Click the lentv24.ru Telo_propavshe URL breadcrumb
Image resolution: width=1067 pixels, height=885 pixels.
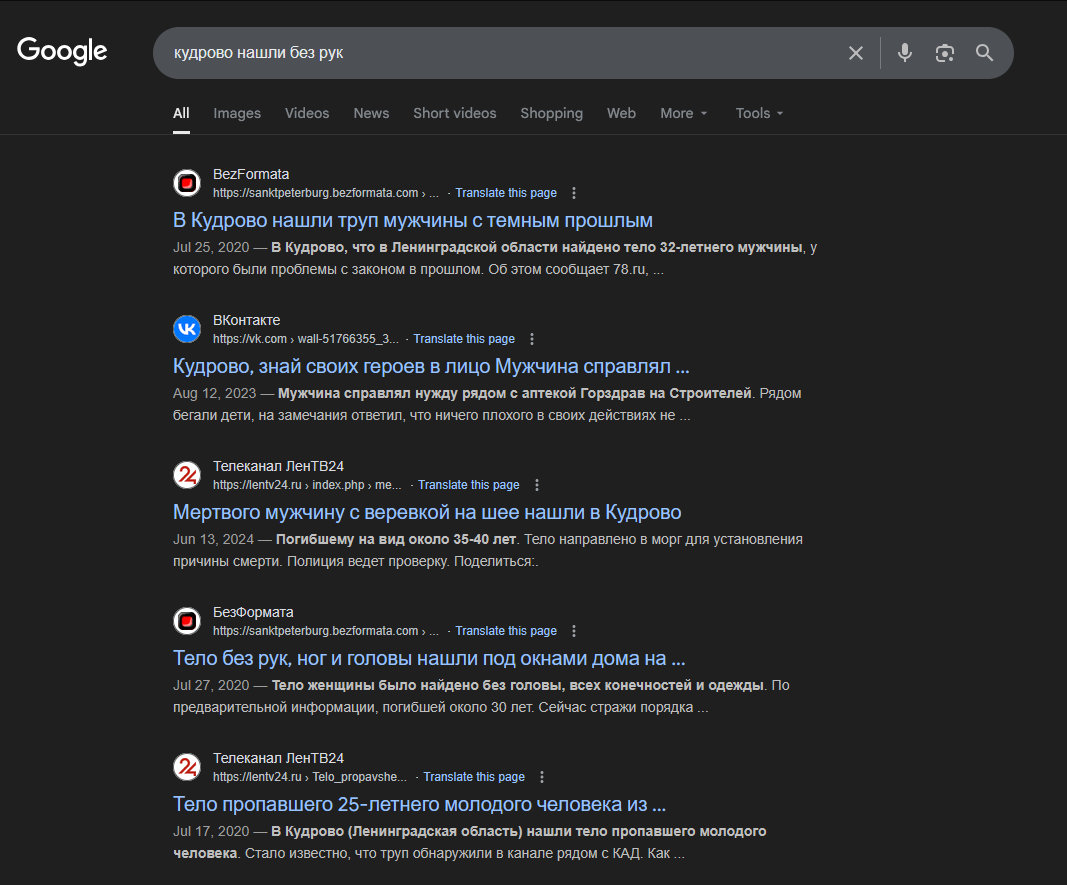click(310, 777)
